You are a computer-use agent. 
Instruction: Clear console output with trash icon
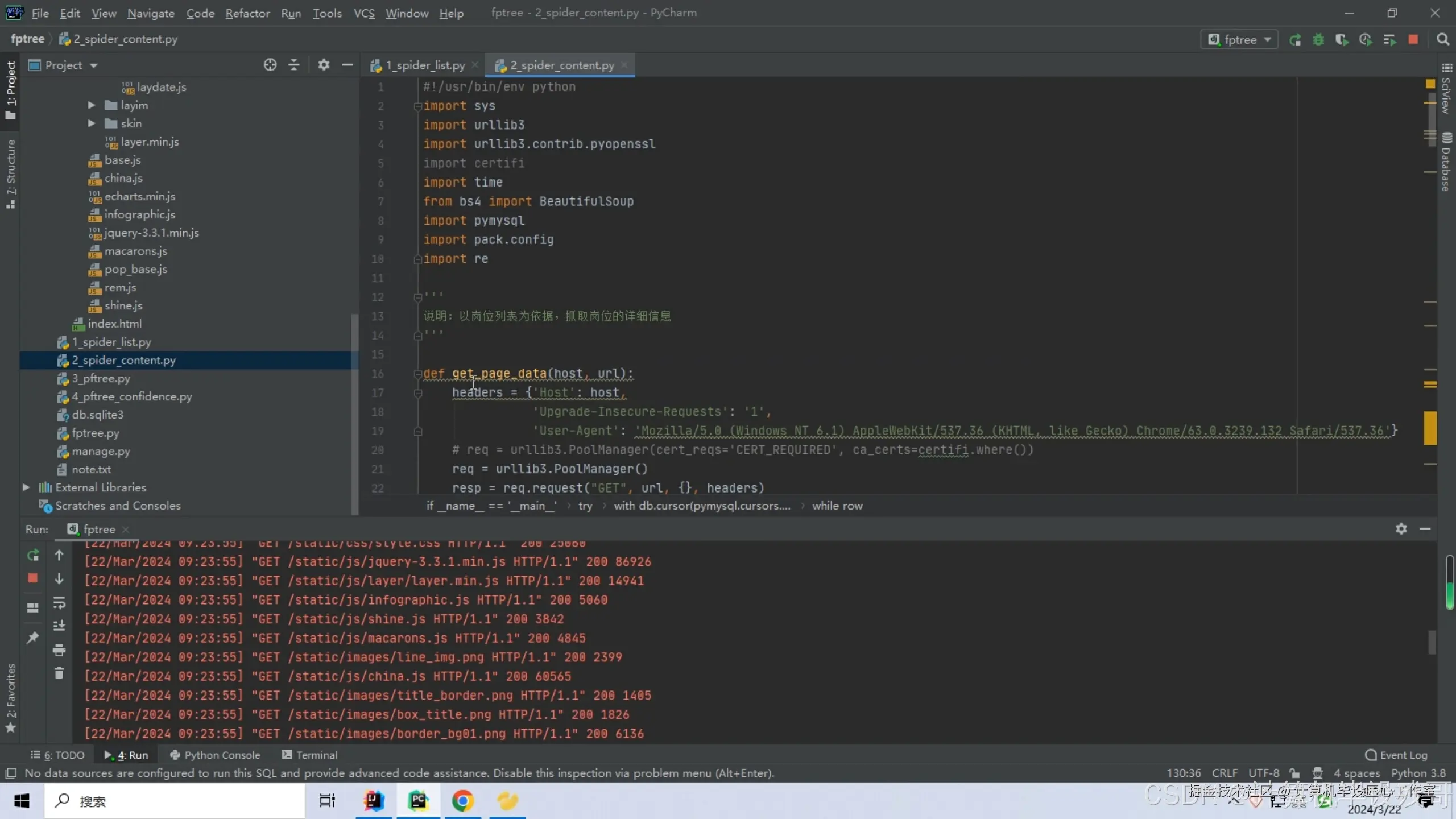tap(59, 673)
